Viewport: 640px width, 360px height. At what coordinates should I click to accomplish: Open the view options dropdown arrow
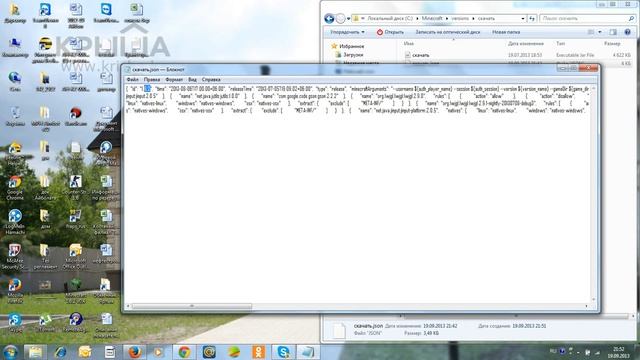click(x=600, y=32)
